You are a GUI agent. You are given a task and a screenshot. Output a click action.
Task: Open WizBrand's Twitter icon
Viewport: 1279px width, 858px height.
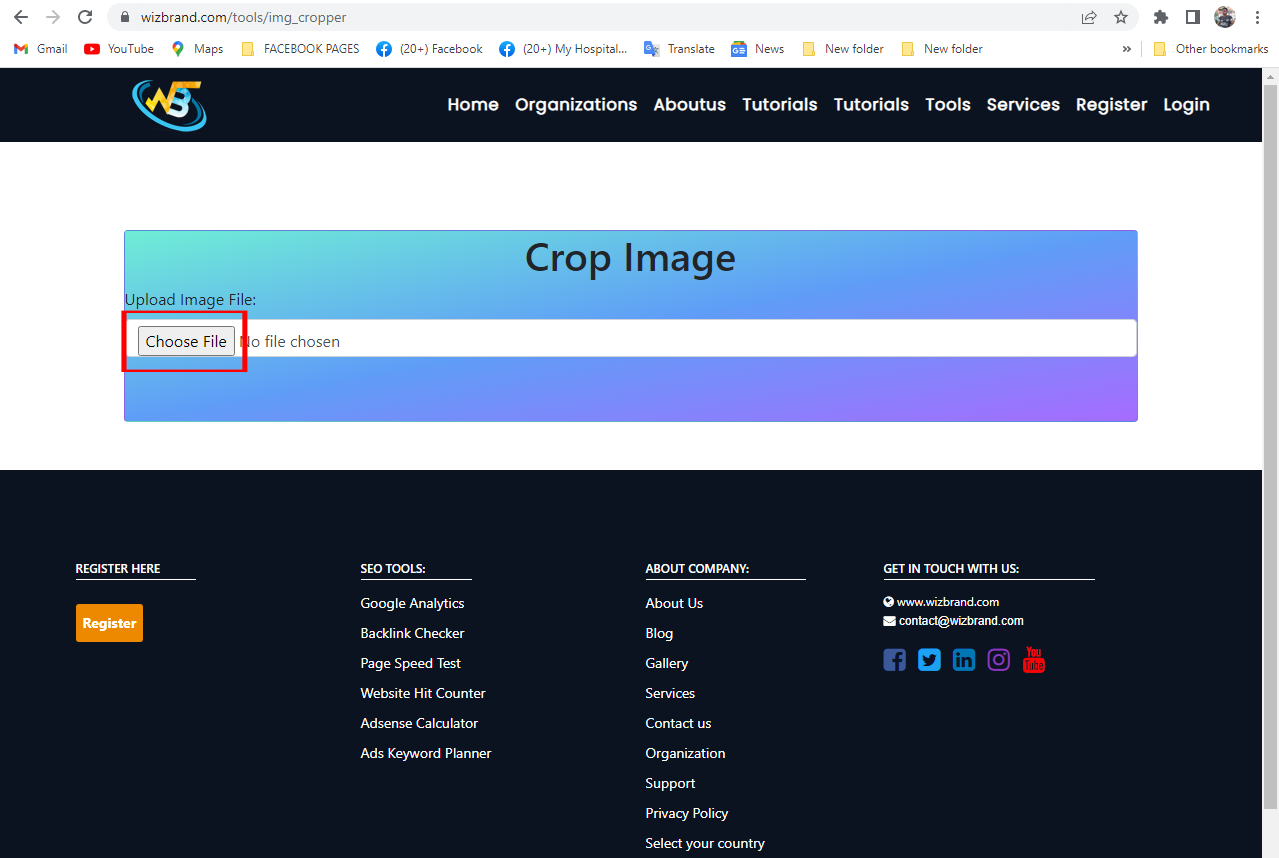928,659
